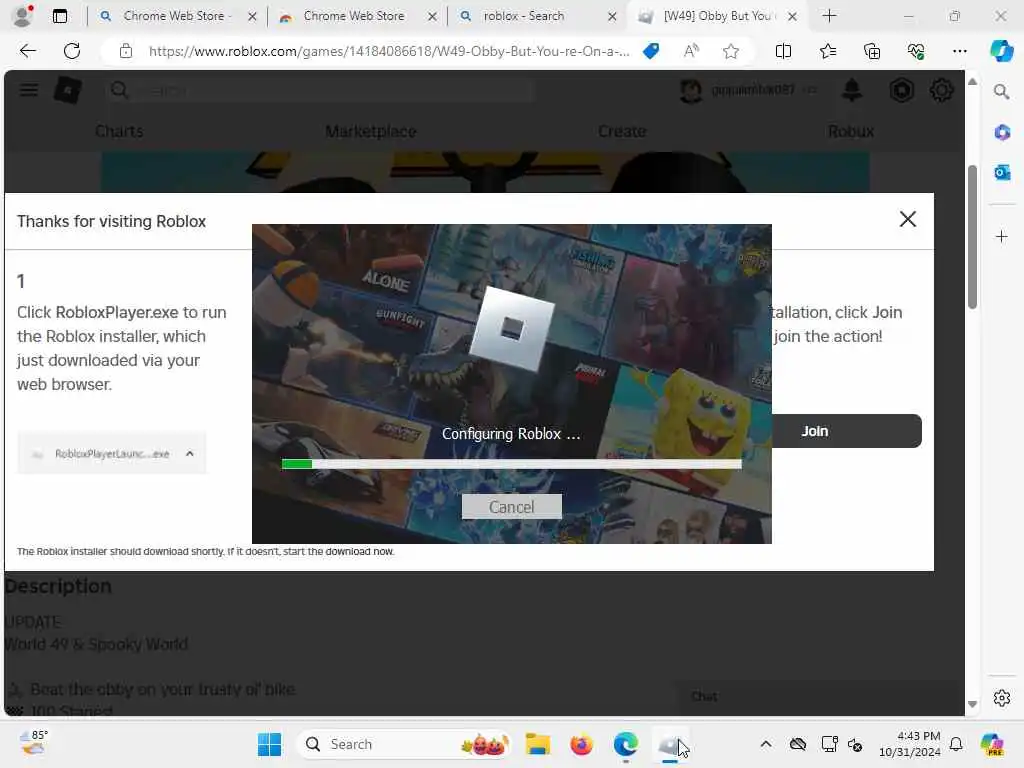Open the Charts nav item

[119, 131]
